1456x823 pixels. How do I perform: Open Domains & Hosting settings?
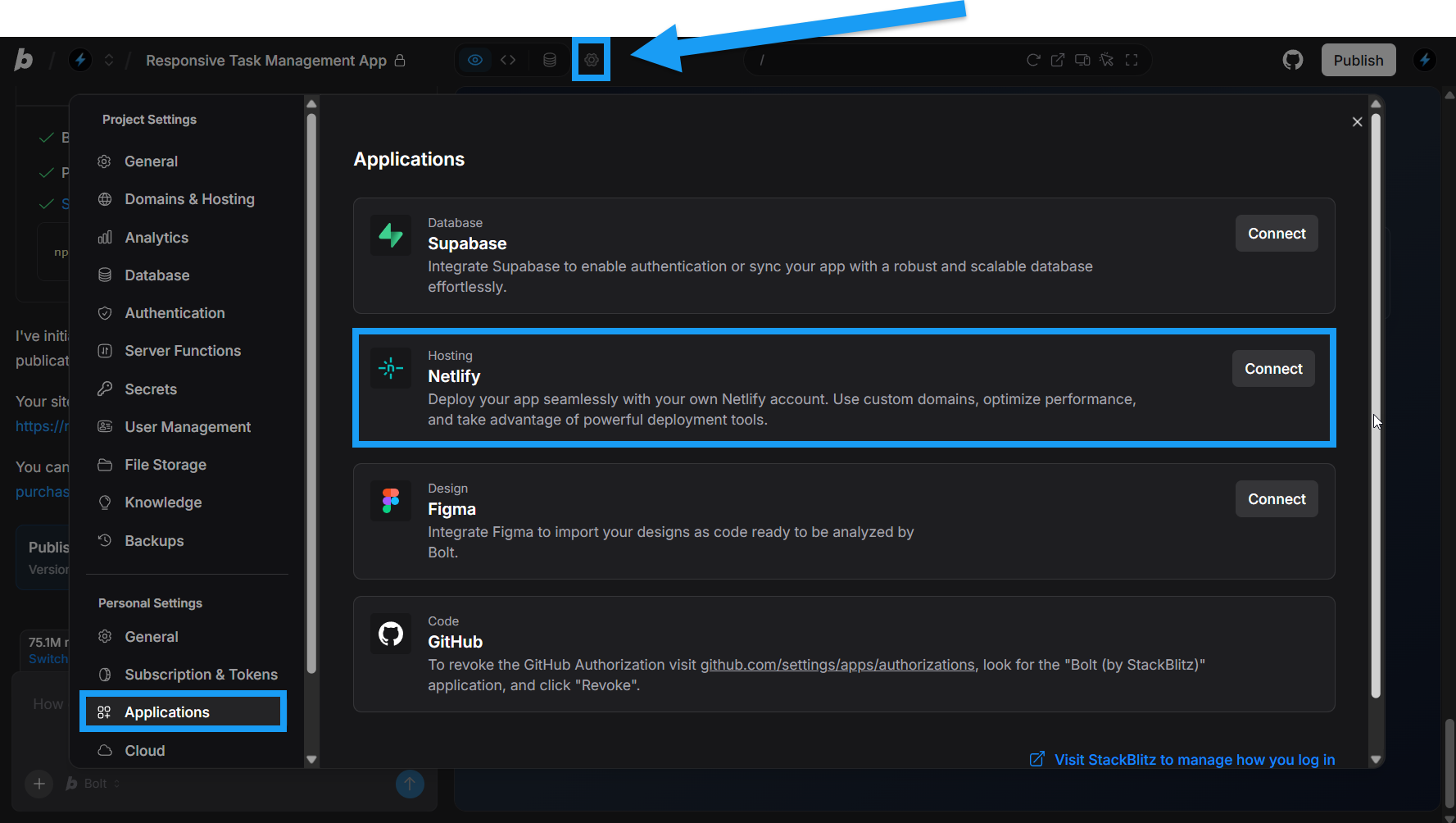pos(188,199)
